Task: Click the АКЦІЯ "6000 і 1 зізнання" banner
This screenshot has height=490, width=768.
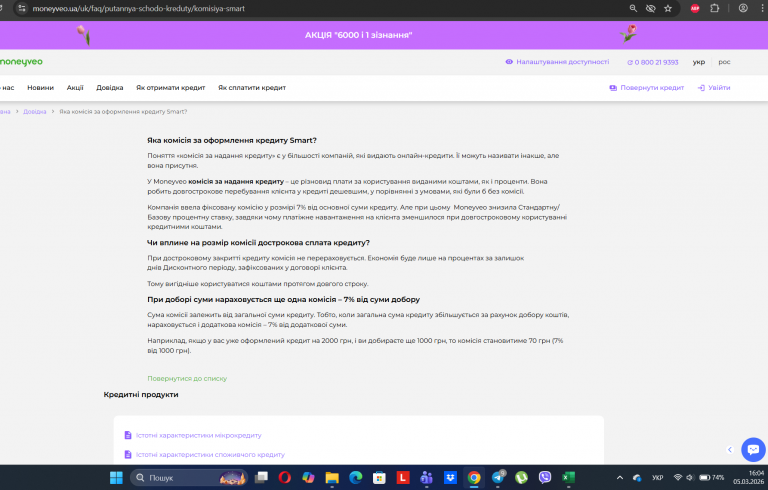Action: tap(358, 35)
